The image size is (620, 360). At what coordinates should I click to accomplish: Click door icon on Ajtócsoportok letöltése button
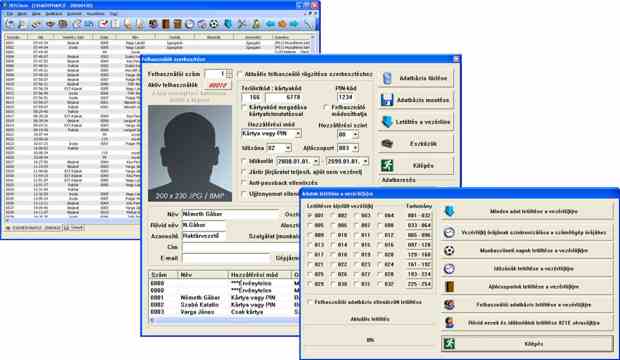point(449,286)
